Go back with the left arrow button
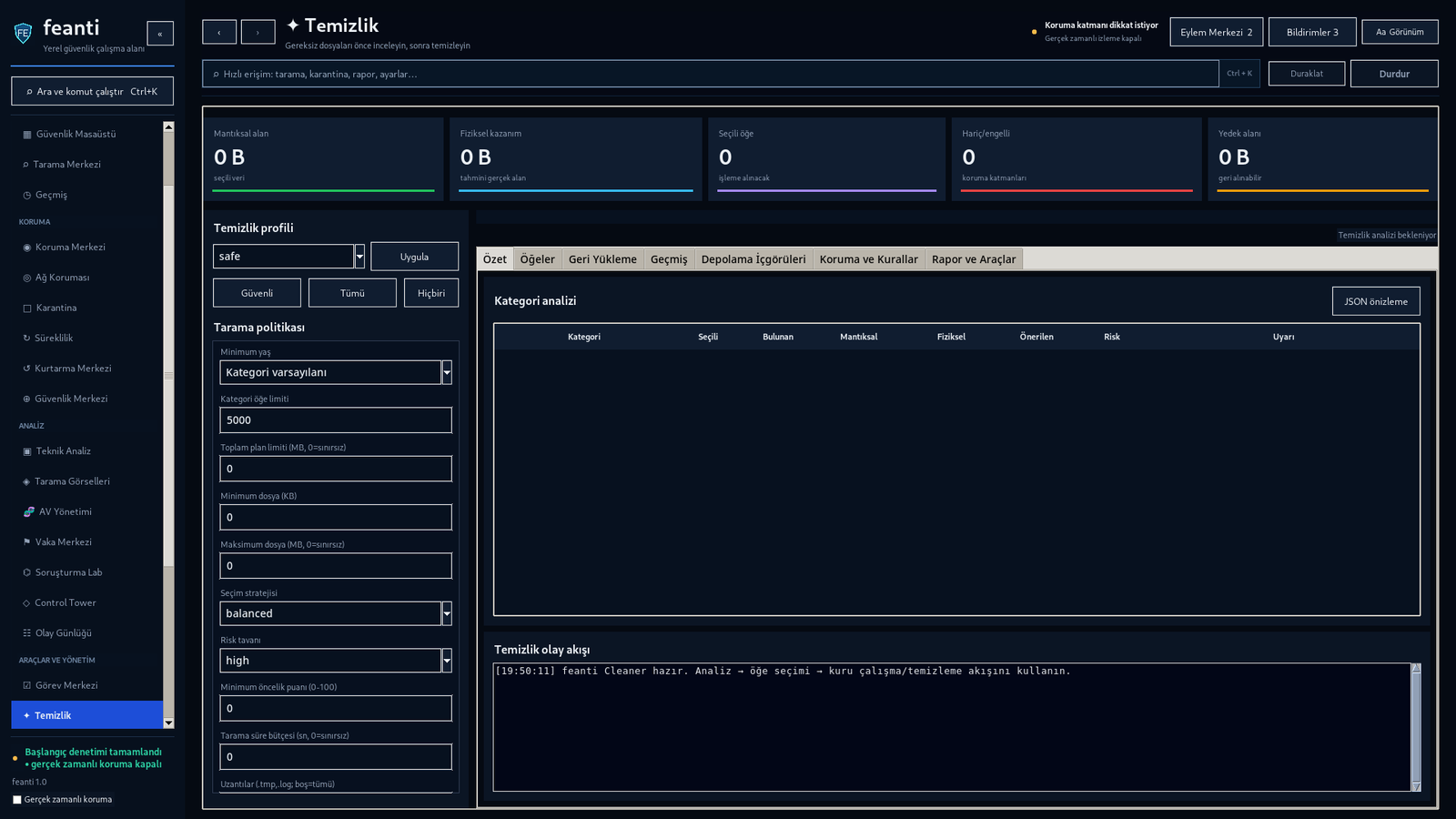Image resolution: width=1456 pixels, height=819 pixels. (x=219, y=32)
